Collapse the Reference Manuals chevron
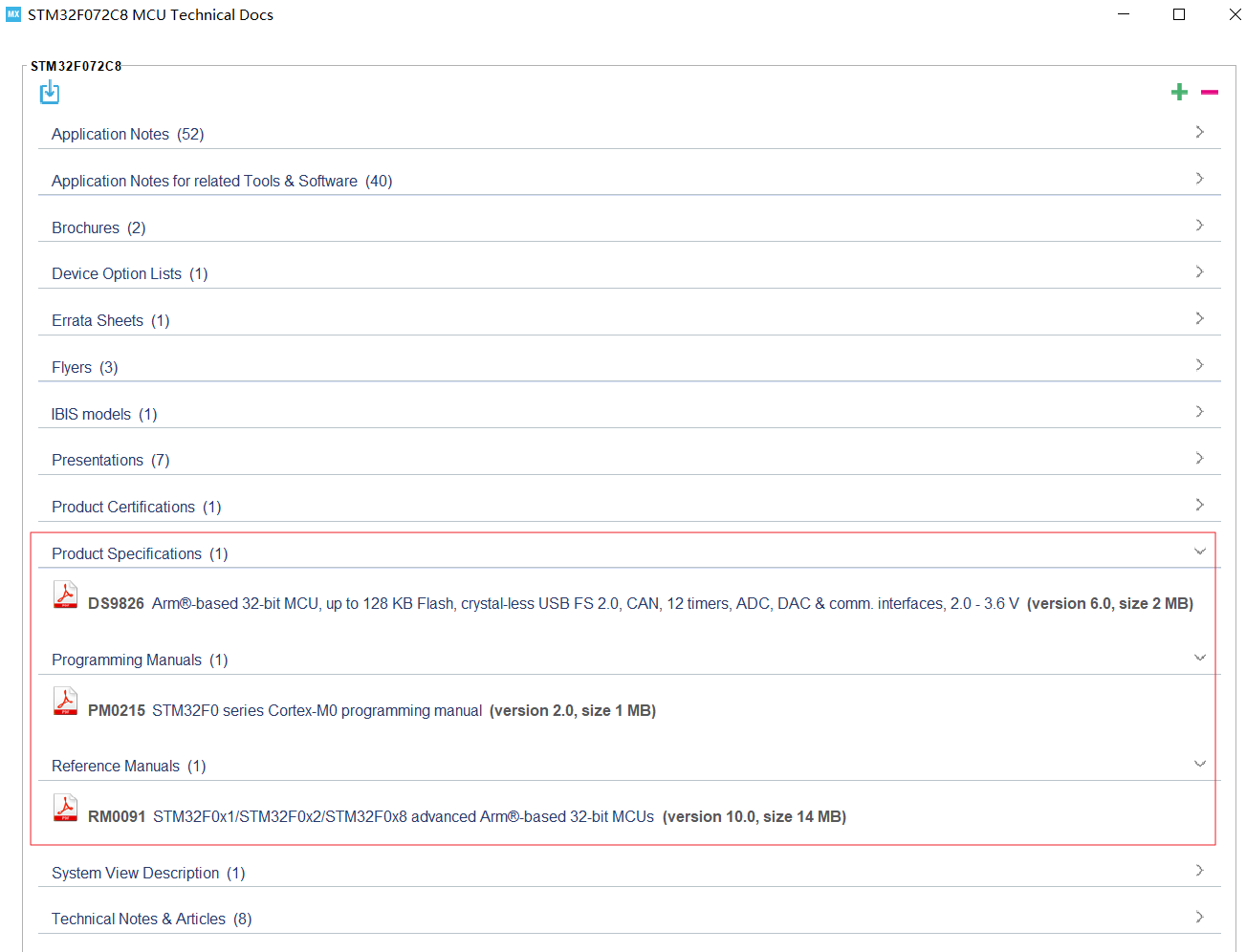The height and width of the screenshot is (952, 1246). (x=1199, y=764)
